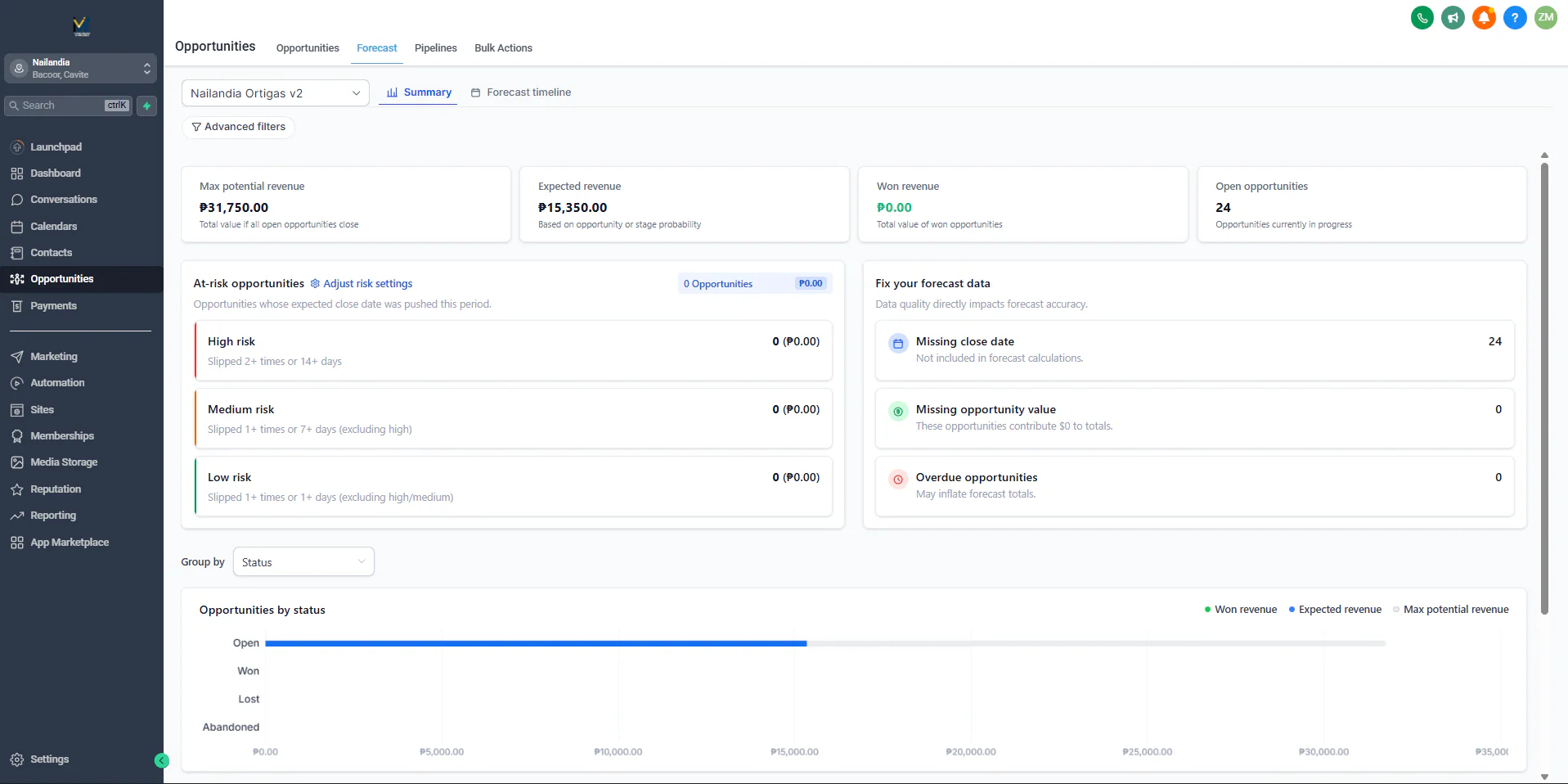This screenshot has width=1568, height=784.
Task: Click the blue help question mark icon
Action: click(x=1515, y=17)
